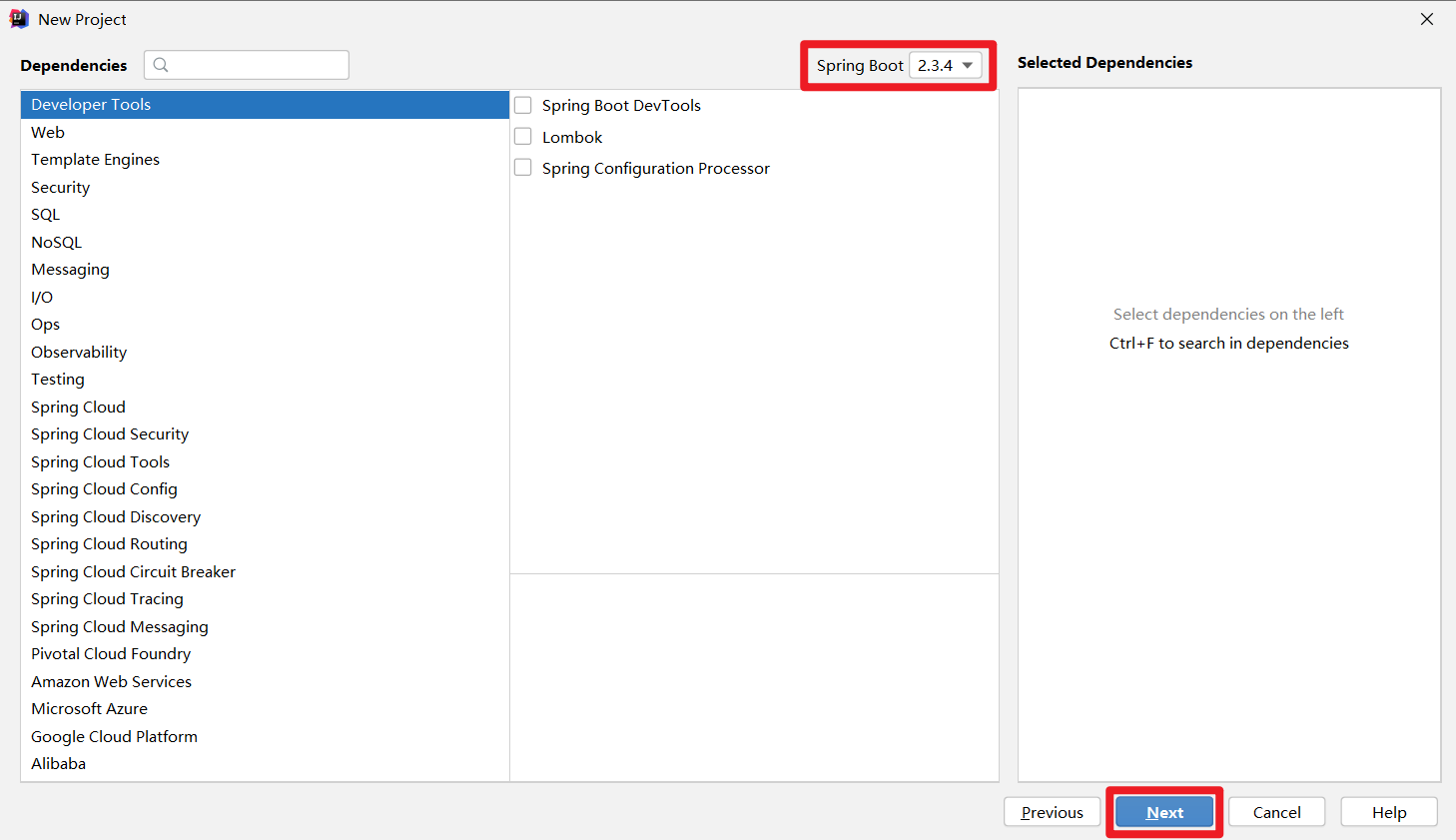The image size is (1456, 840).
Task: Click the search magnifier icon
Action: [161, 65]
